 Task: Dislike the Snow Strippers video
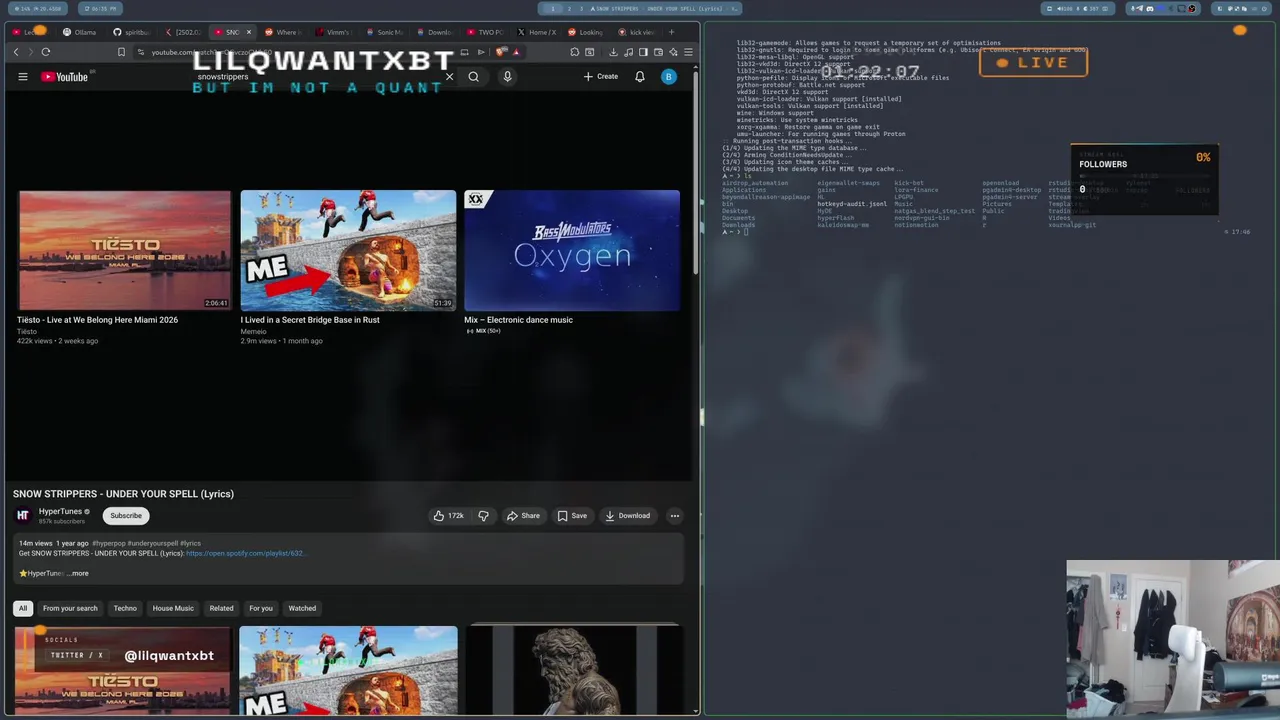pos(483,516)
